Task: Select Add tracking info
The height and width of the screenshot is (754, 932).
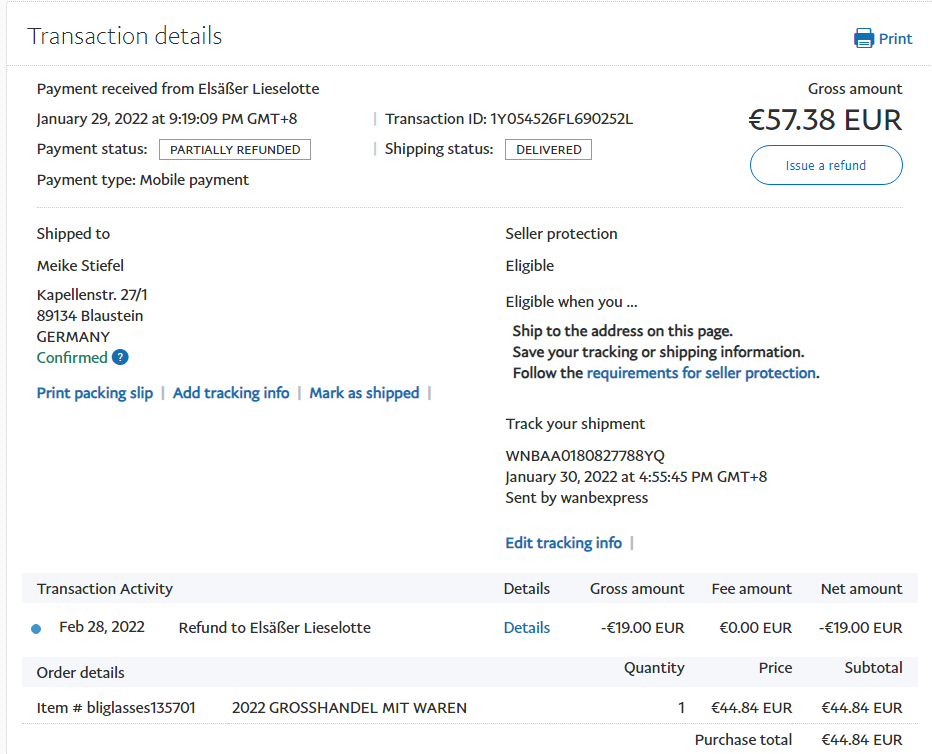Action: (231, 393)
